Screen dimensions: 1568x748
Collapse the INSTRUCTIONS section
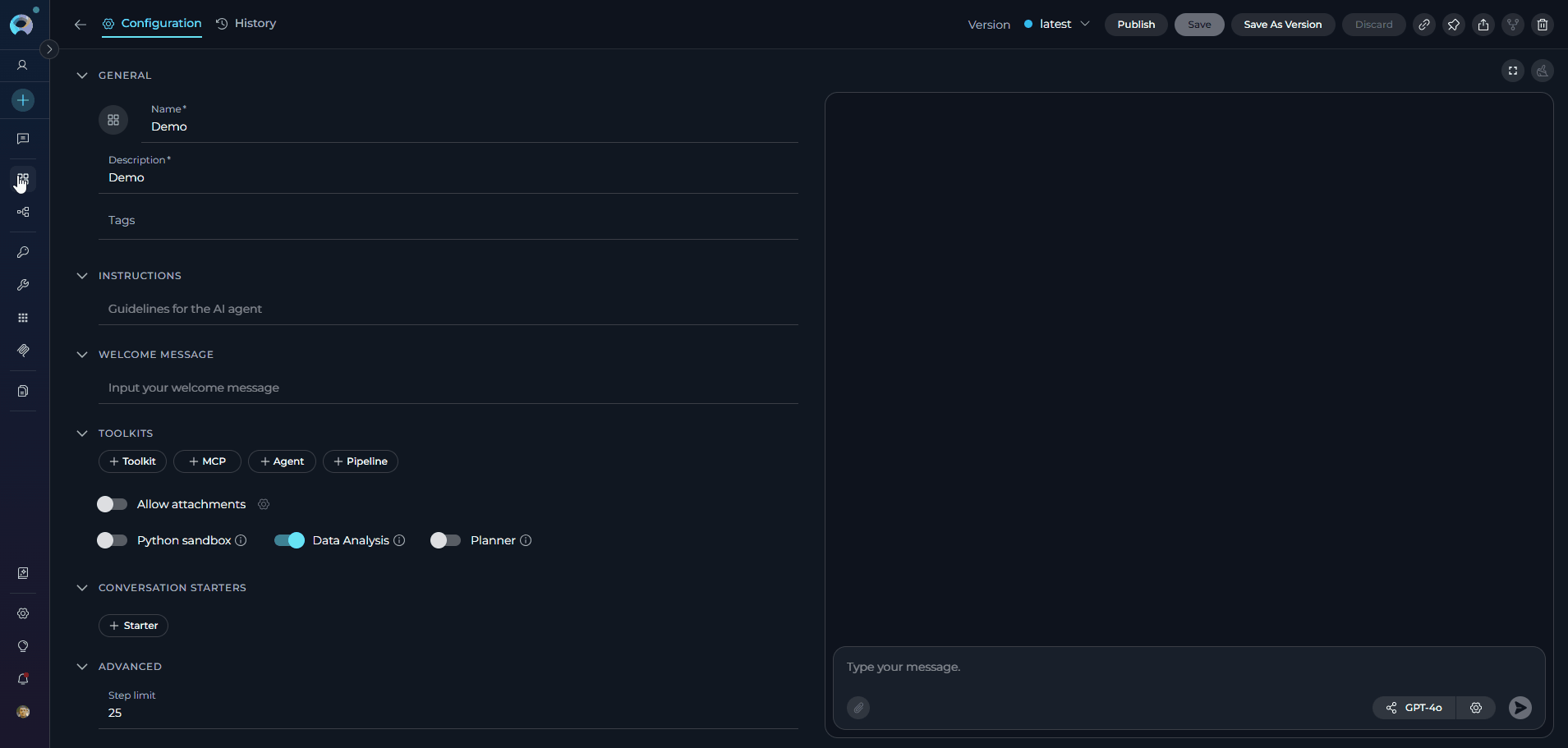coord(82,276)
